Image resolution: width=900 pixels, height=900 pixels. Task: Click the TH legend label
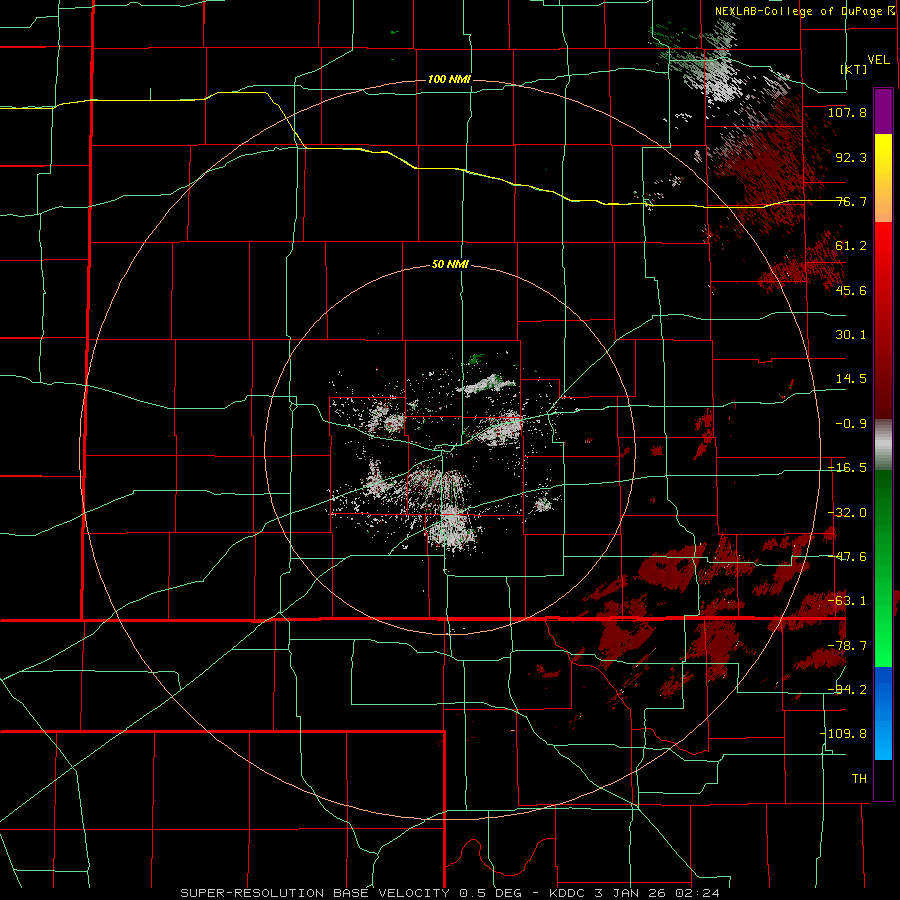tap(859, 778)
